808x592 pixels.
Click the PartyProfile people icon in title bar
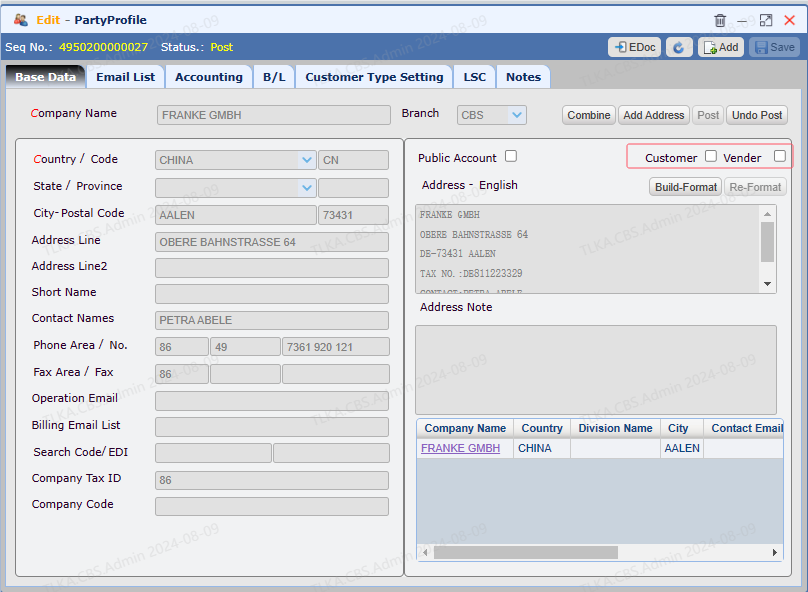click(21, 20)
